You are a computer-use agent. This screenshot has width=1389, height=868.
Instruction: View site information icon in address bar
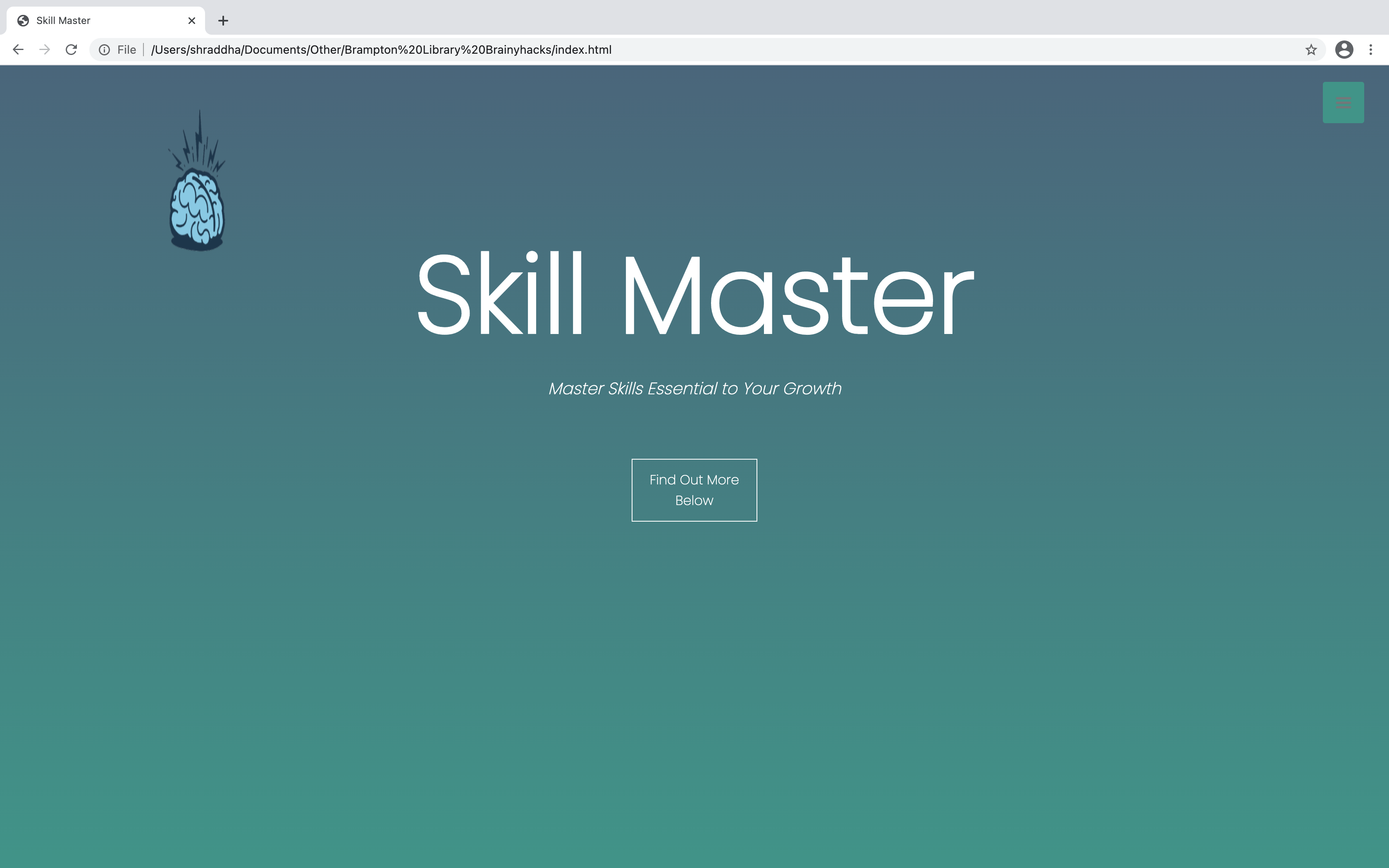coord(105,50)
